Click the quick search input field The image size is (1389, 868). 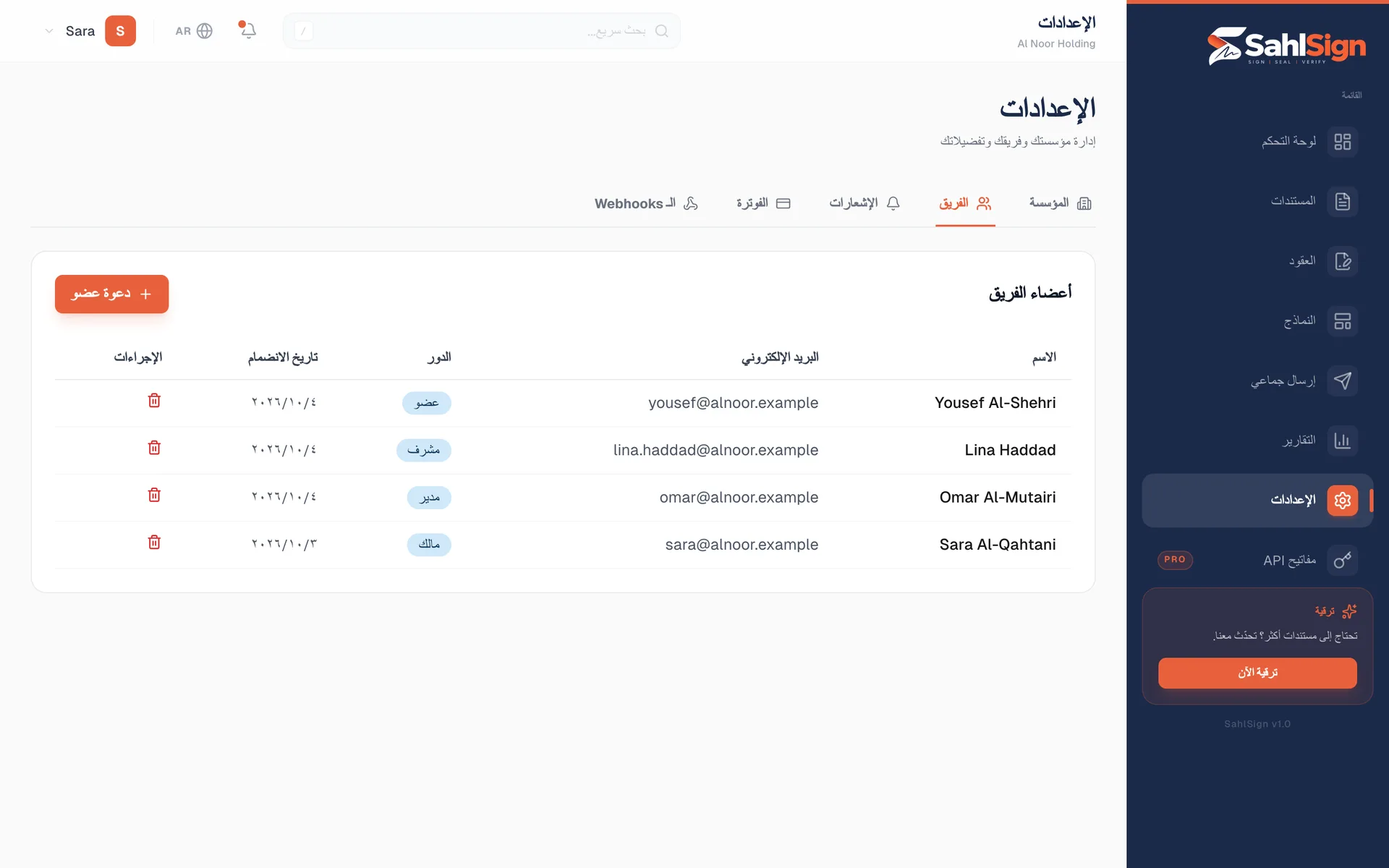pyautogui.click(x=481, y=31)
